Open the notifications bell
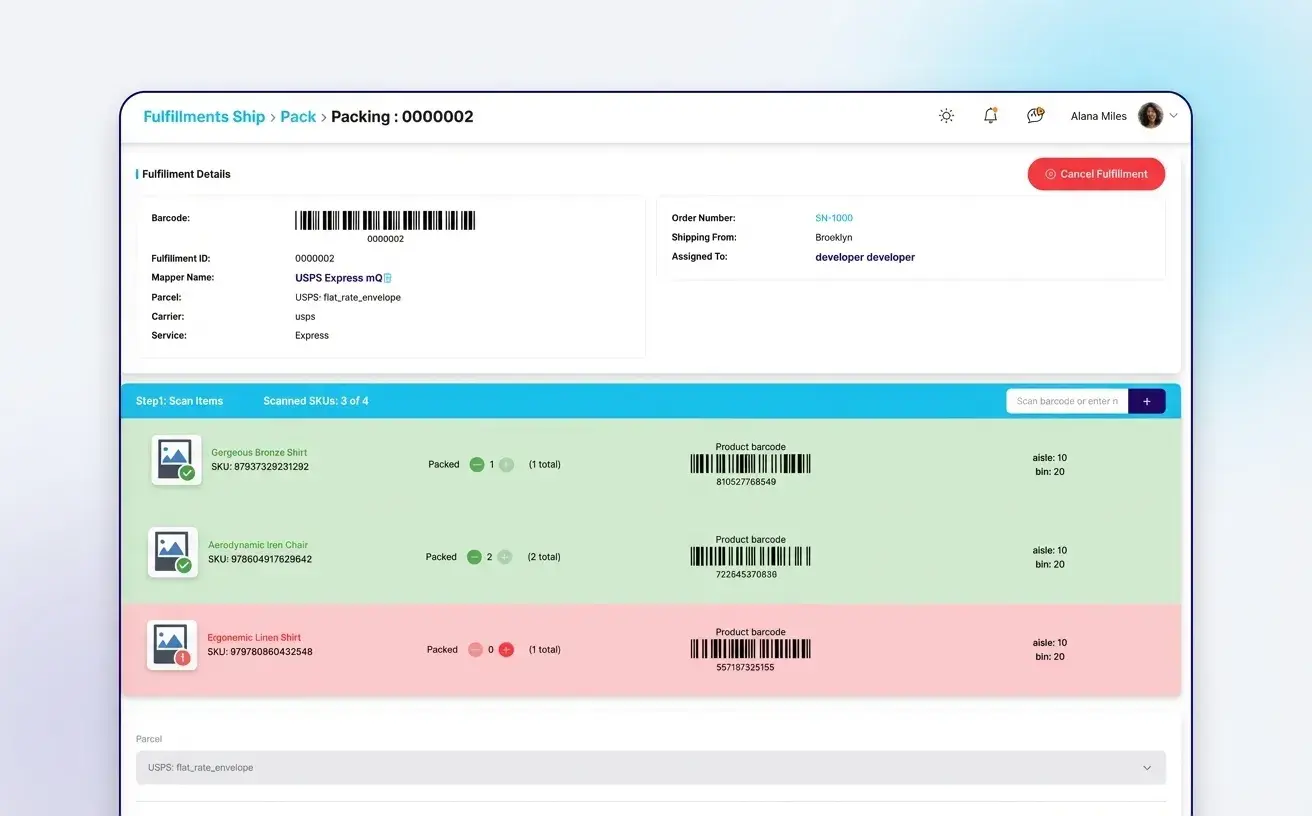Viewport: 1312px width, 816px height. [x=990, y=115]
